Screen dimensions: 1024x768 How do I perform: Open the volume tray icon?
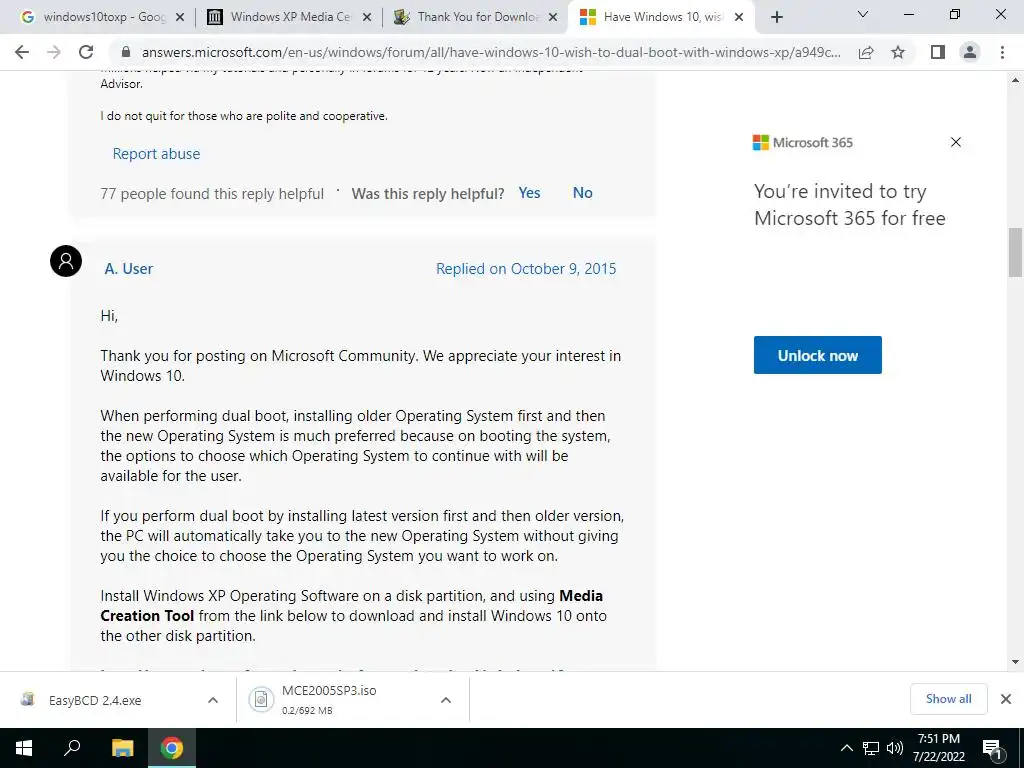click(895, 748)
